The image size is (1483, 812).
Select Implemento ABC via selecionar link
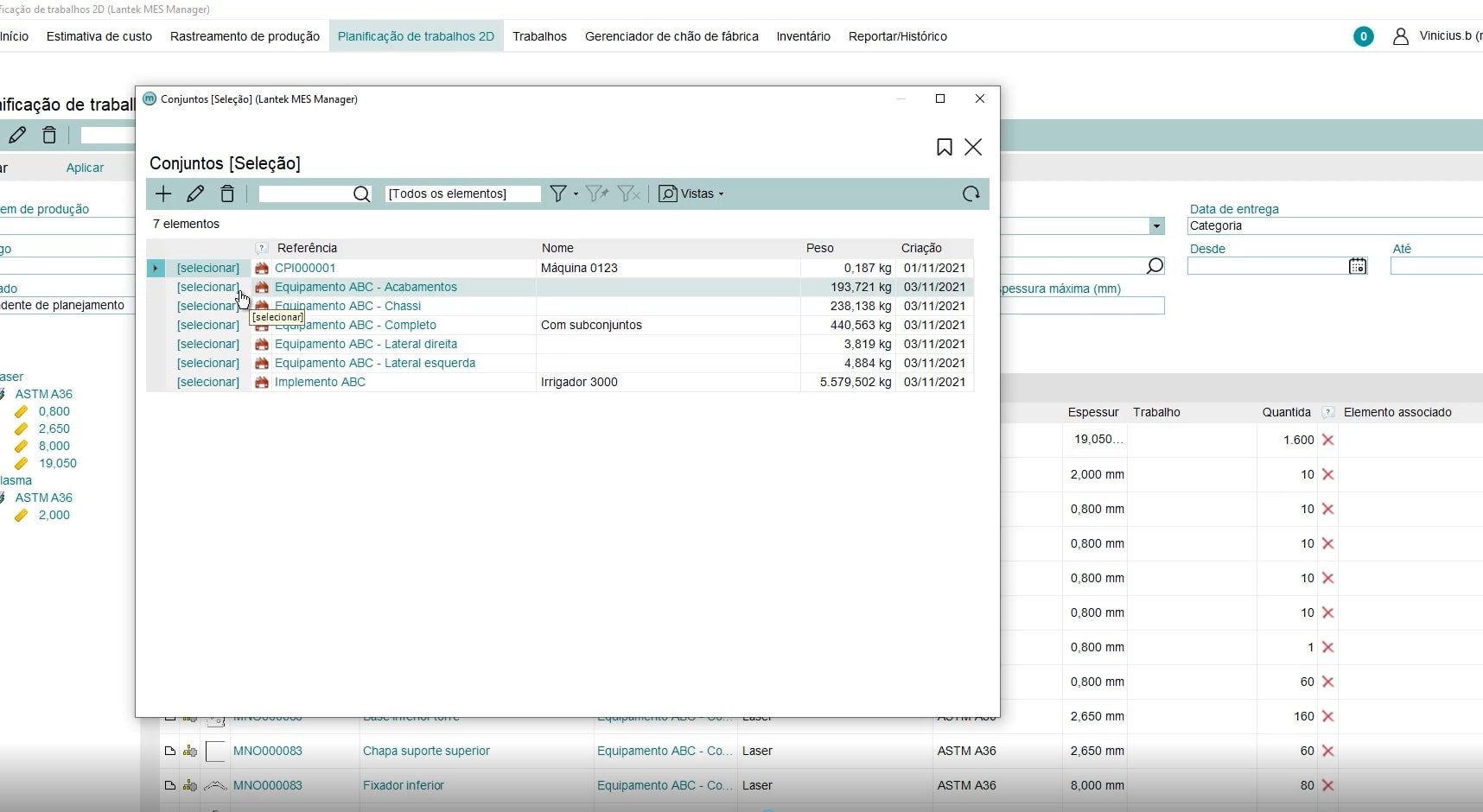point(207,382)
